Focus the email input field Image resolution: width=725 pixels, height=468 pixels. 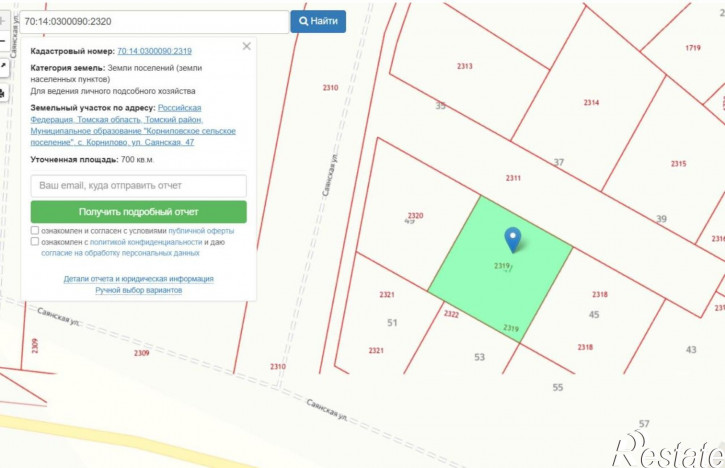click(x=138, y=186)
